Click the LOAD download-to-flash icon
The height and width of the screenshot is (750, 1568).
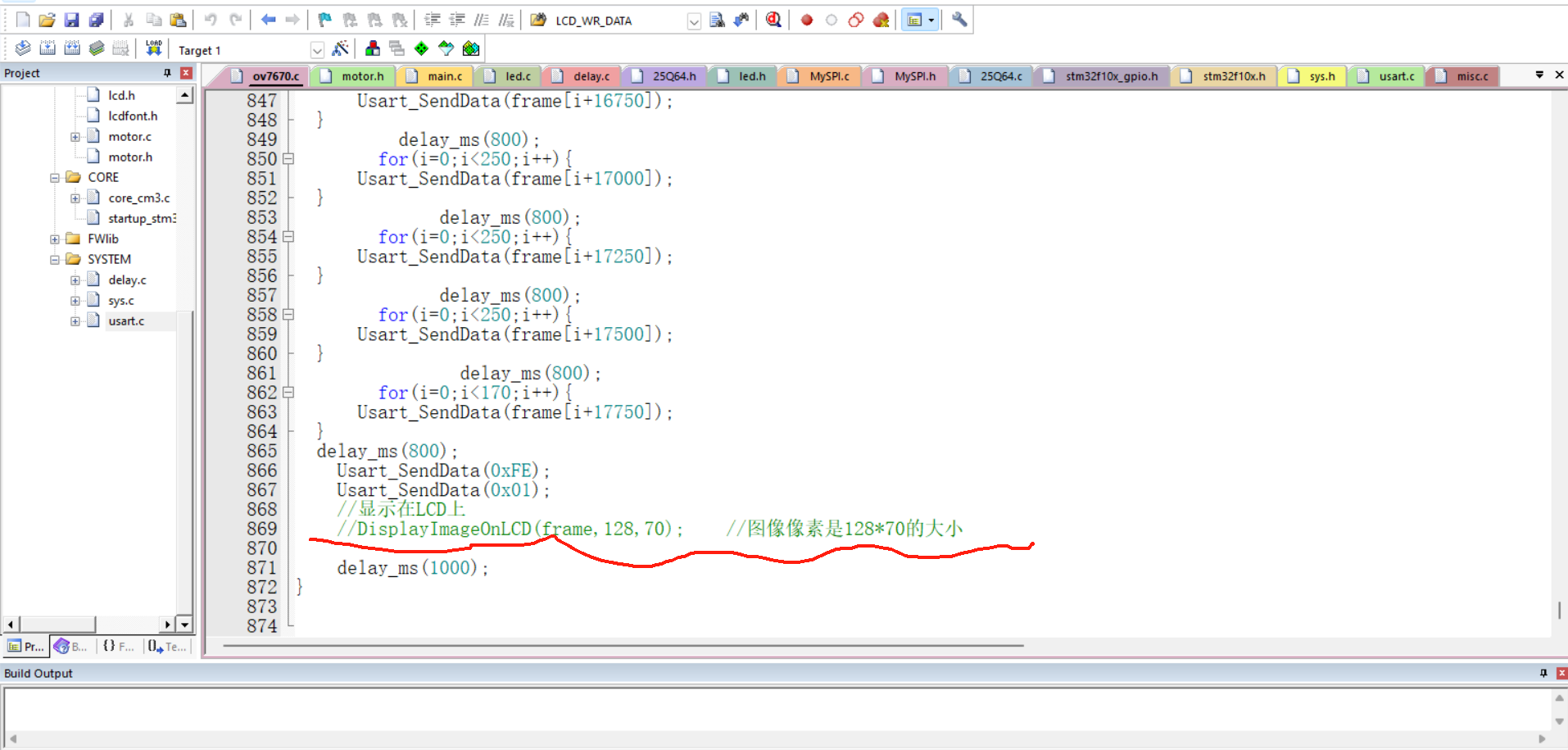(153, 48)
